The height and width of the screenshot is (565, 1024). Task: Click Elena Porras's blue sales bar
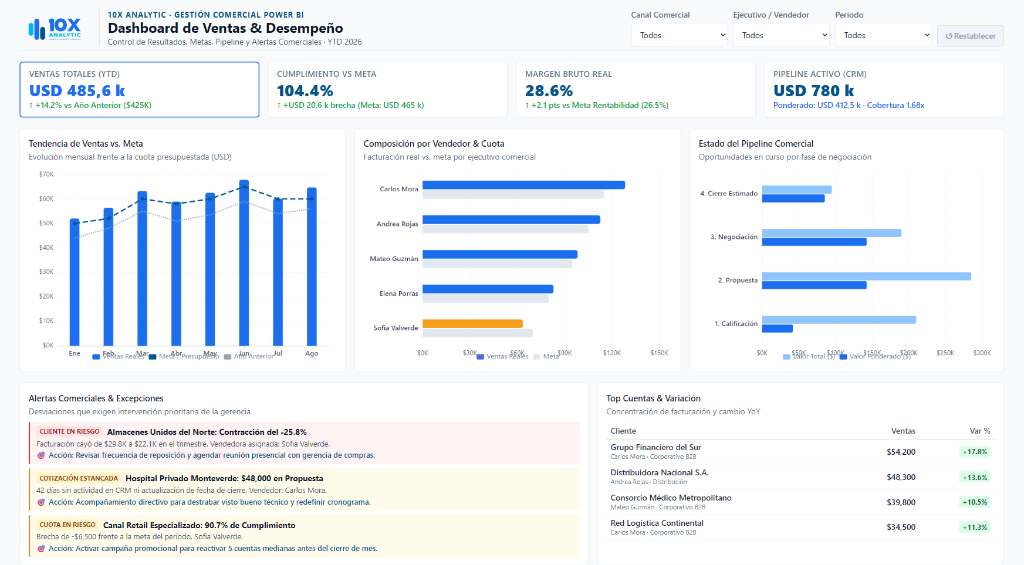point(488,289)
